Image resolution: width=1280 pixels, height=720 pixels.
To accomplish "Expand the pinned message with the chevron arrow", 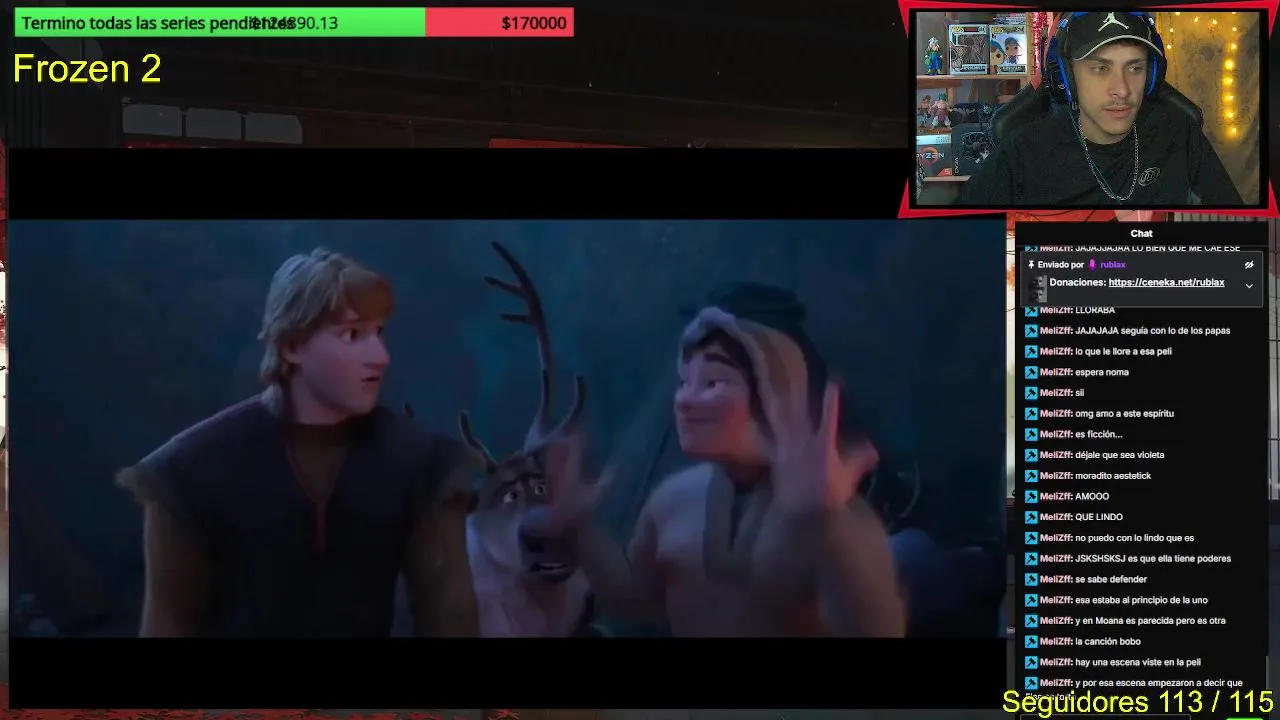I will coord(1249,286).
